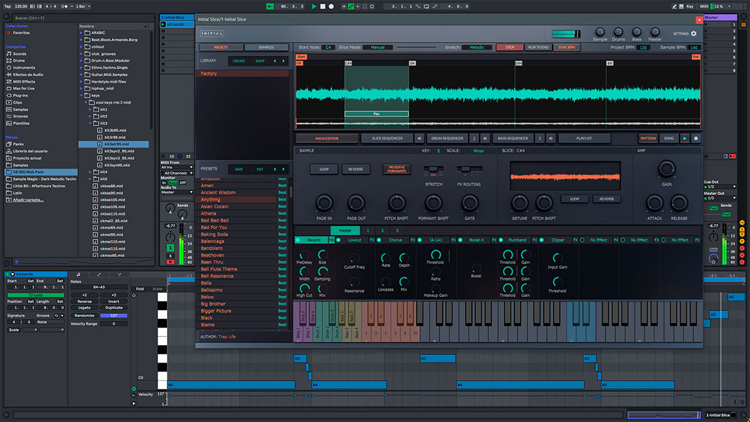Open the Stretch Melodic dropdown
The image size is (750, 422).
479,47
